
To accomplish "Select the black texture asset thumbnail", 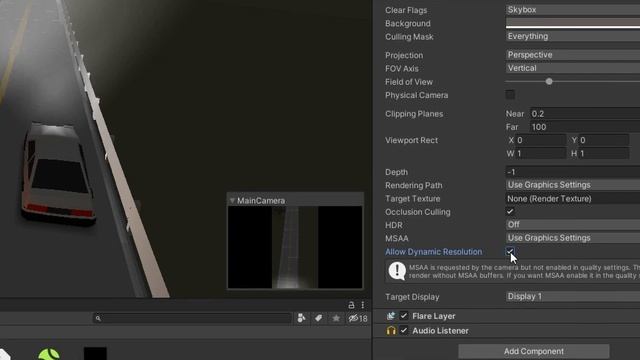I will 95,353.
